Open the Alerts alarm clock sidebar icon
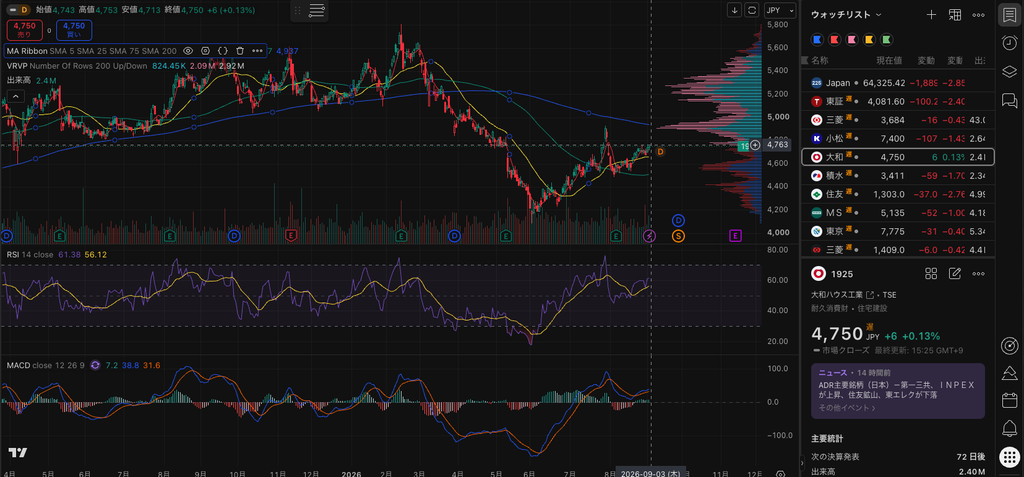 coord(1009,42)
